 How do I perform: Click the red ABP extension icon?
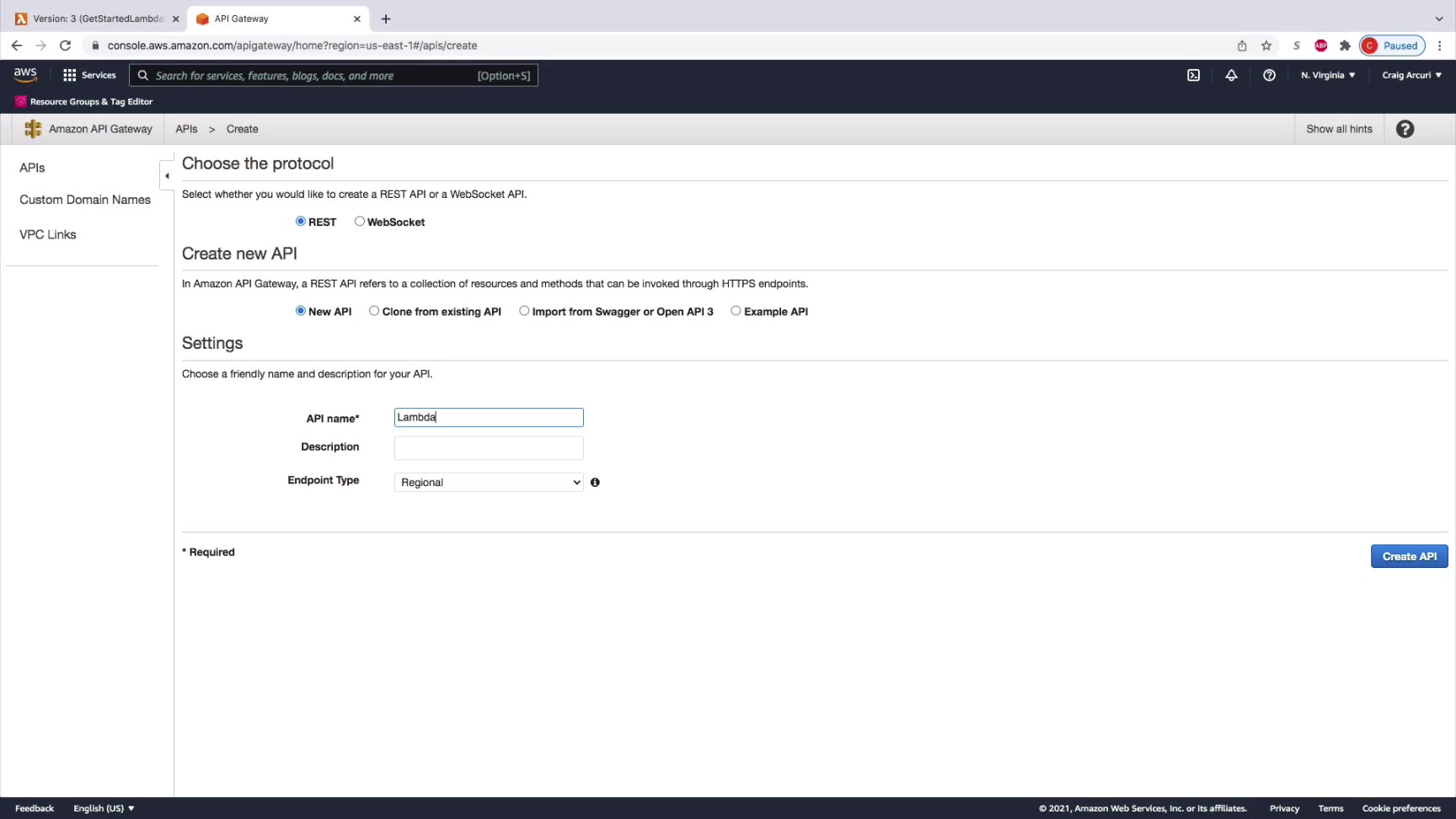[x=1320, y=45]
